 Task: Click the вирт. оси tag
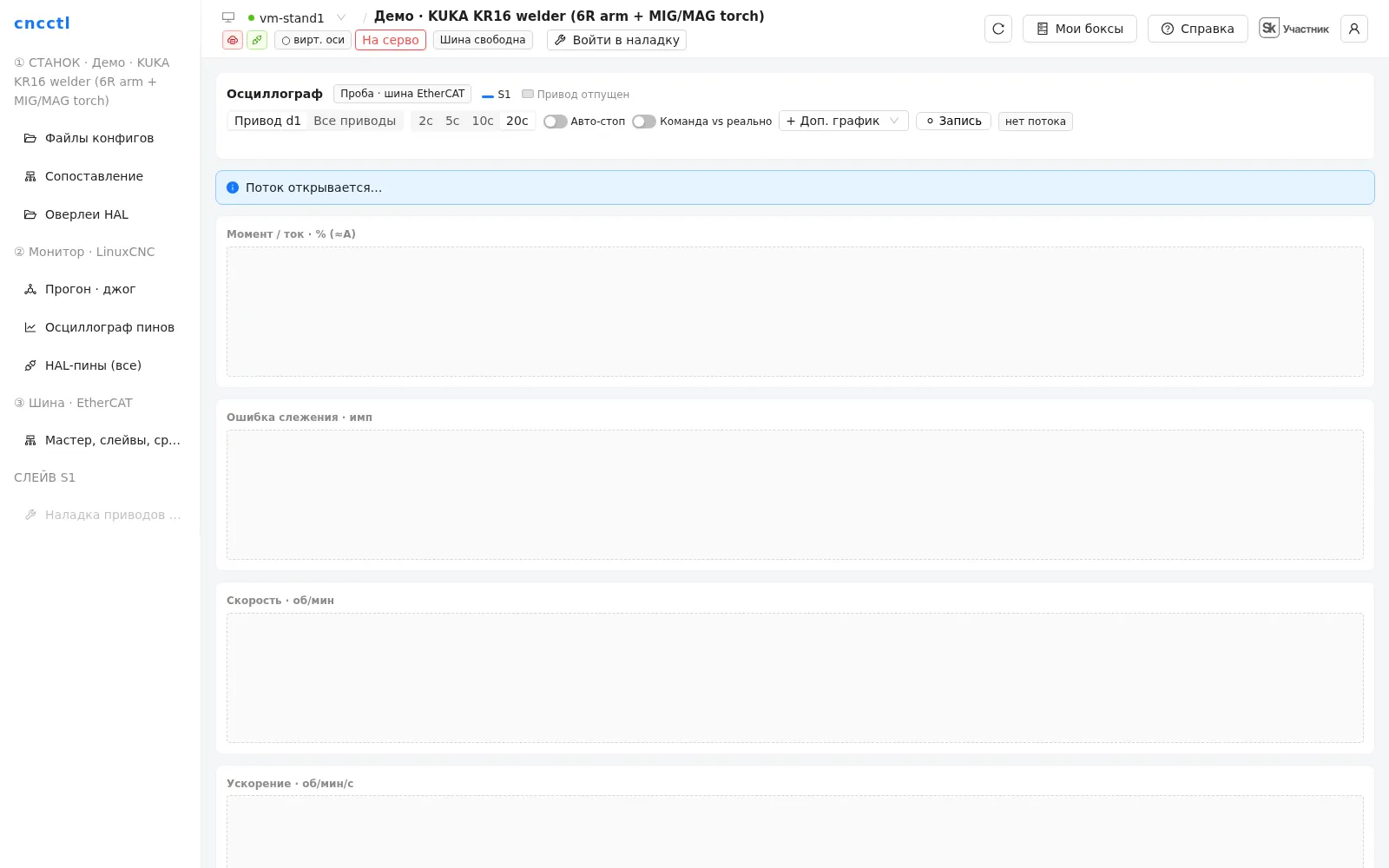pos(313,40)
